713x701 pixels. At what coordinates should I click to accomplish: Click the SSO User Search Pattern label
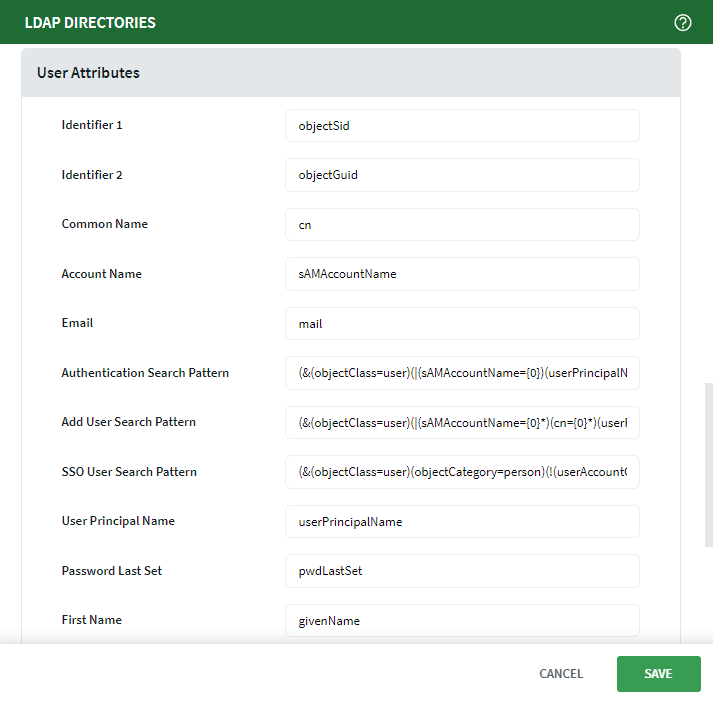point(129,472)
